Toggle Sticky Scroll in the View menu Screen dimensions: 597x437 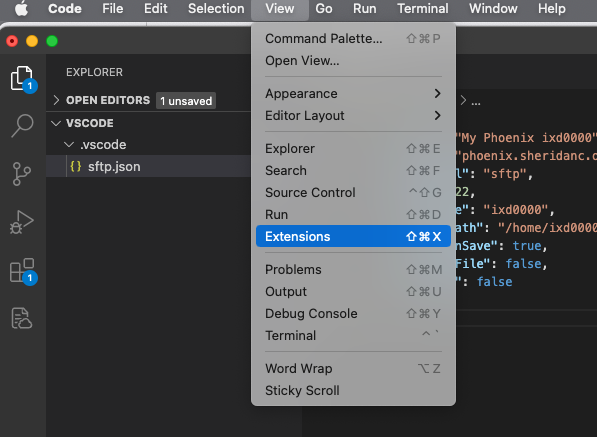click(353, 391)
